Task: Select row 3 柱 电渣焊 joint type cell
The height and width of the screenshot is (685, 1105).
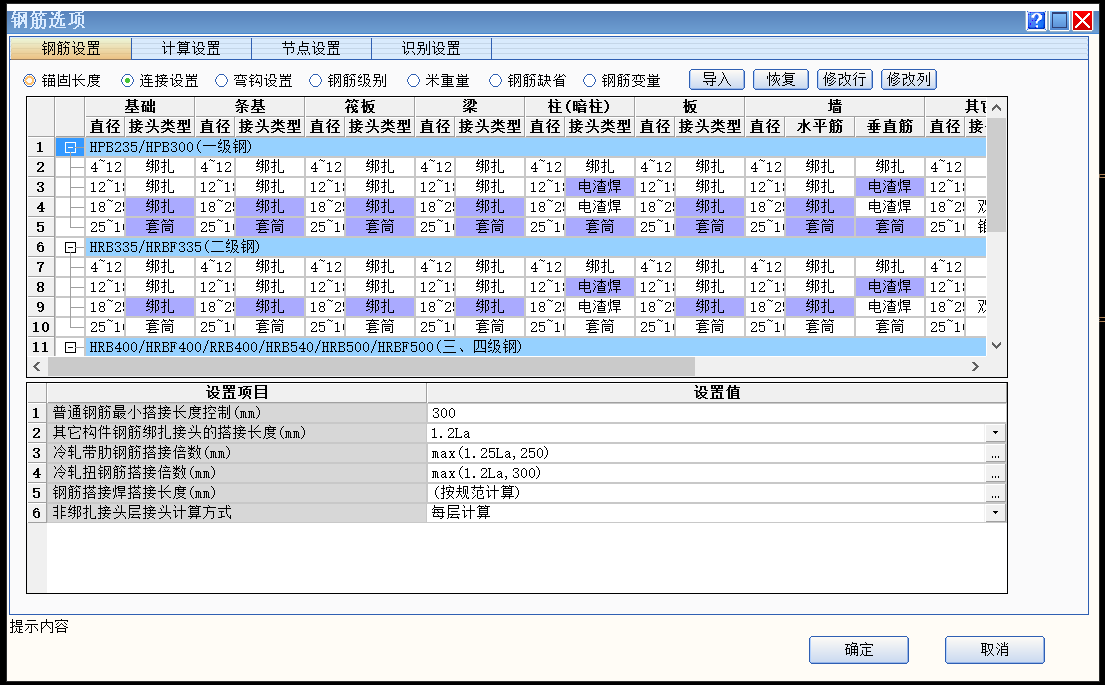Action: pyautogui.click(x=599, y=187)
